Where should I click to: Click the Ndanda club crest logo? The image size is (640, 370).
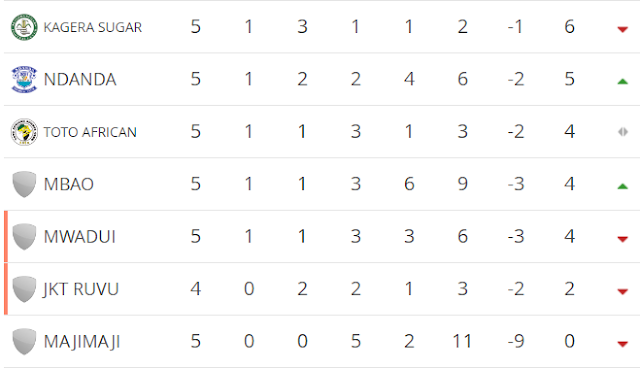pos(24,79)
